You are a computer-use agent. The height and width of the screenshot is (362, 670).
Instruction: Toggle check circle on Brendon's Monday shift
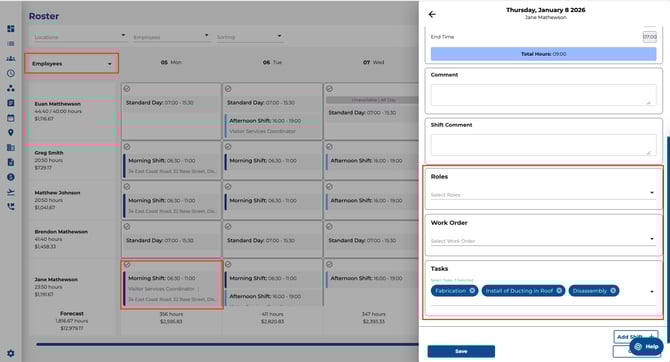coord(127,227)
